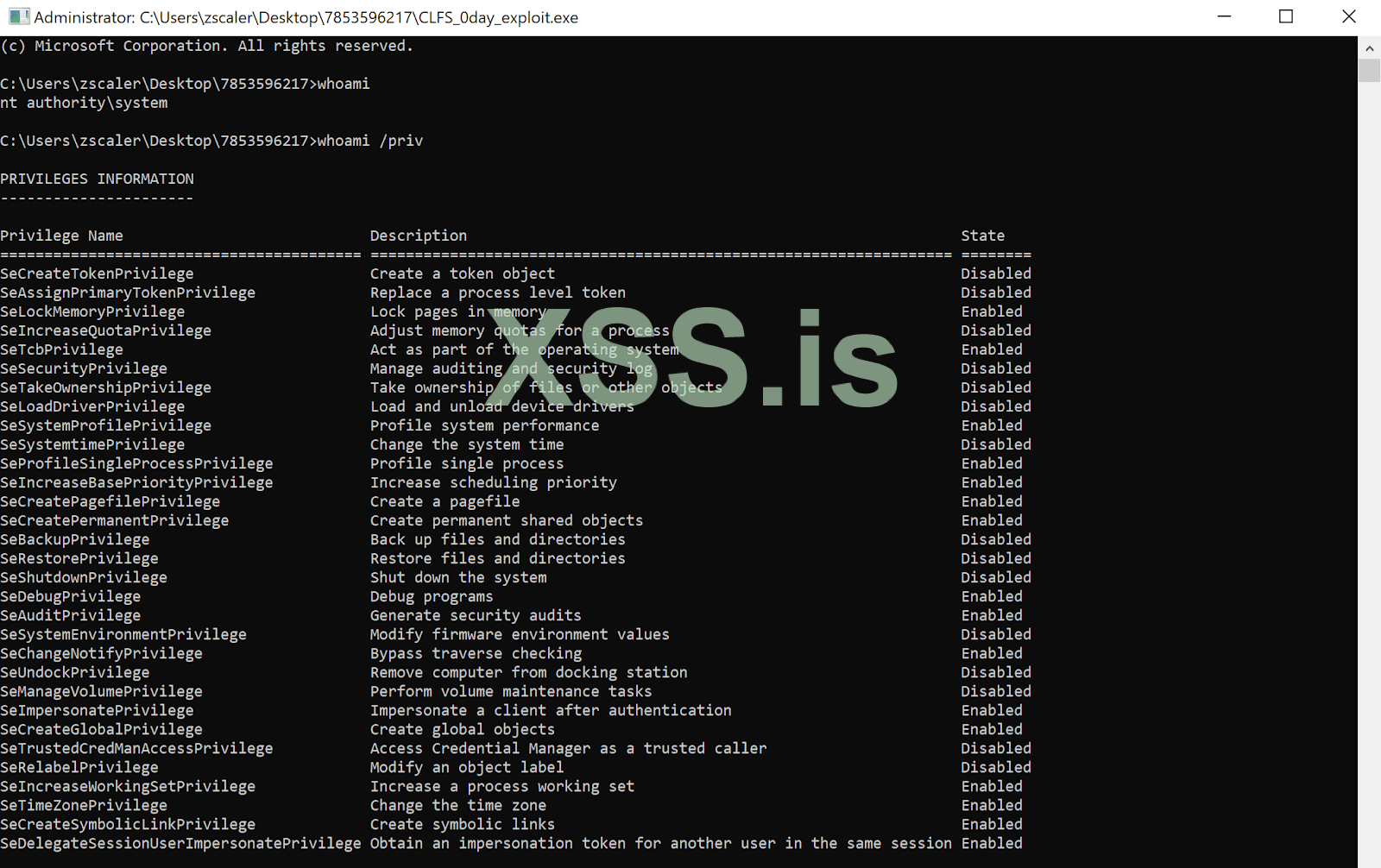Select SeTrustedCredManAccessPrivilege name
Viewport: 1381px width, 868px height.
[136, 748]
